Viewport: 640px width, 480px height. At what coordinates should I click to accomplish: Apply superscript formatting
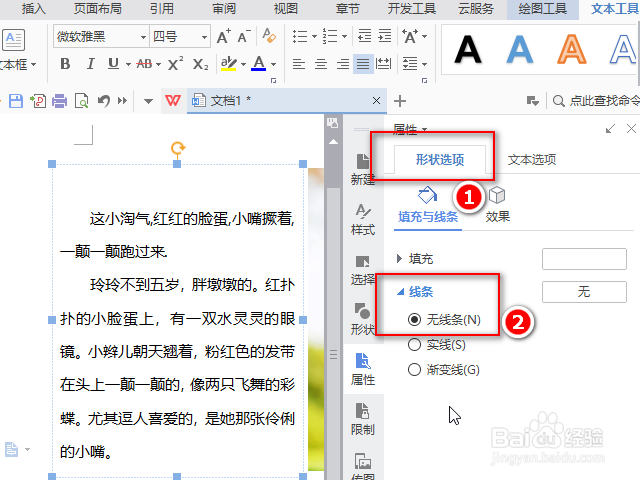[176, 64]
